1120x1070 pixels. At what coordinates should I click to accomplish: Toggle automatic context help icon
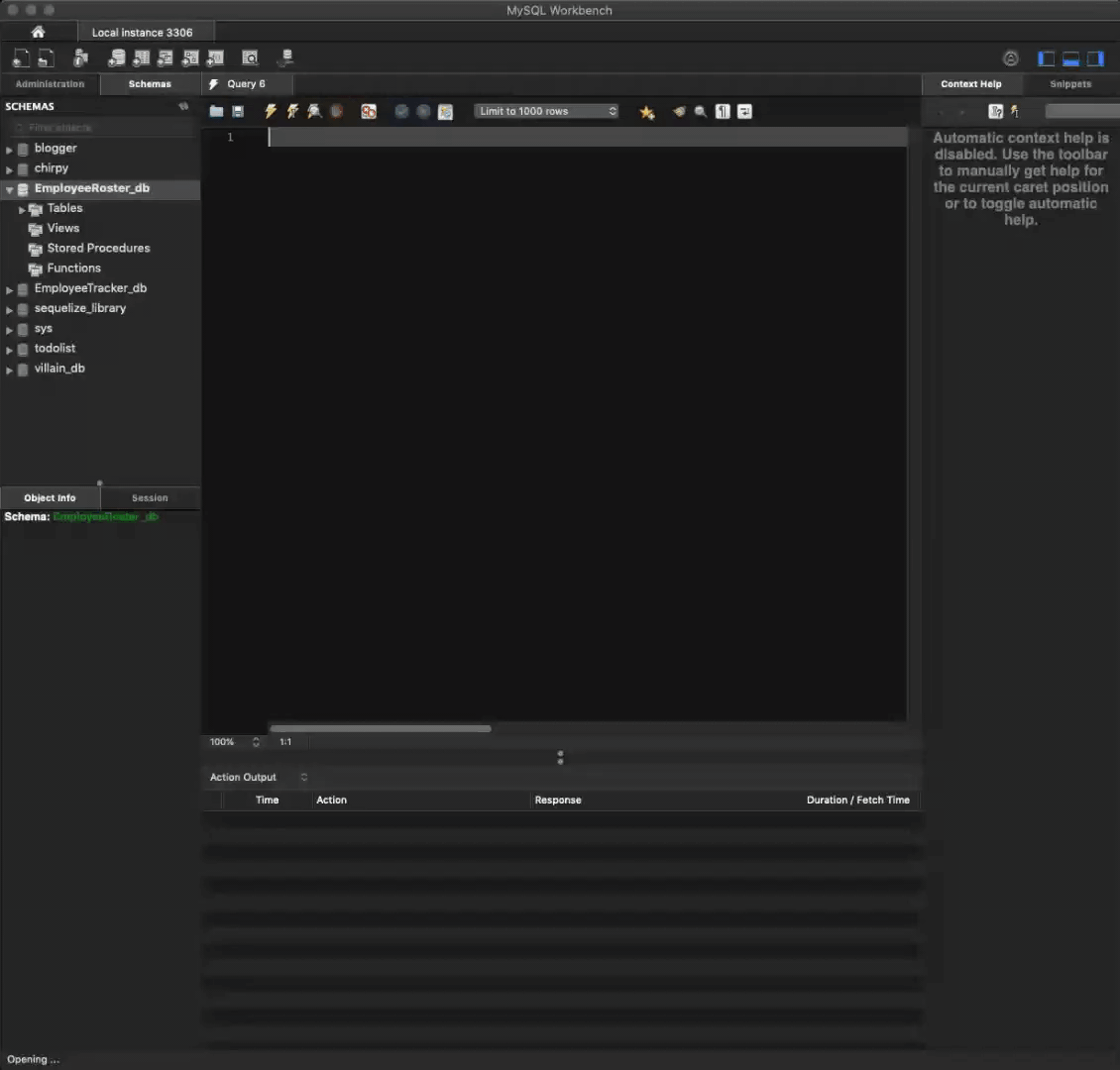click(x=1015, y=111)
